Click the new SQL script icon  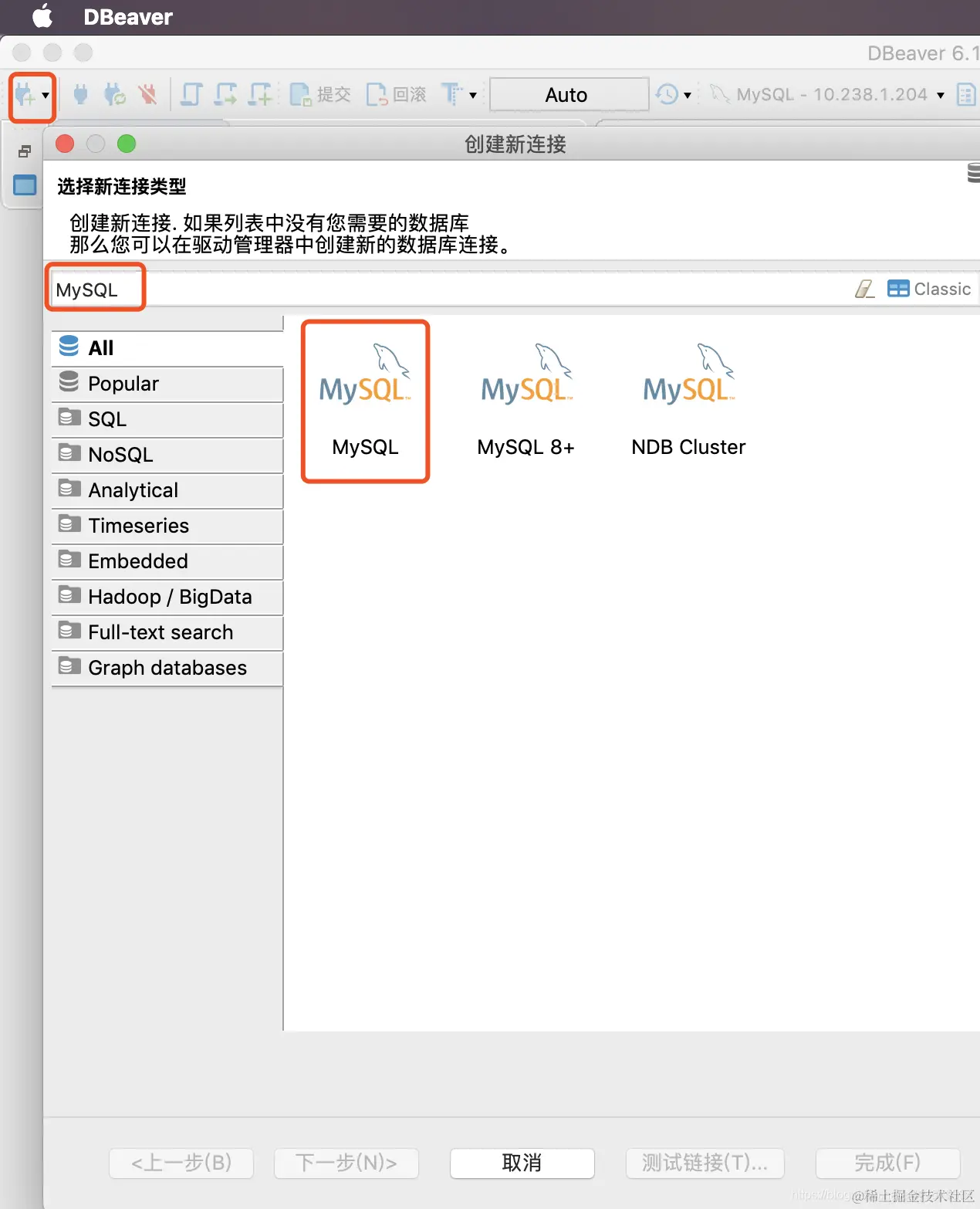(260, 94)
